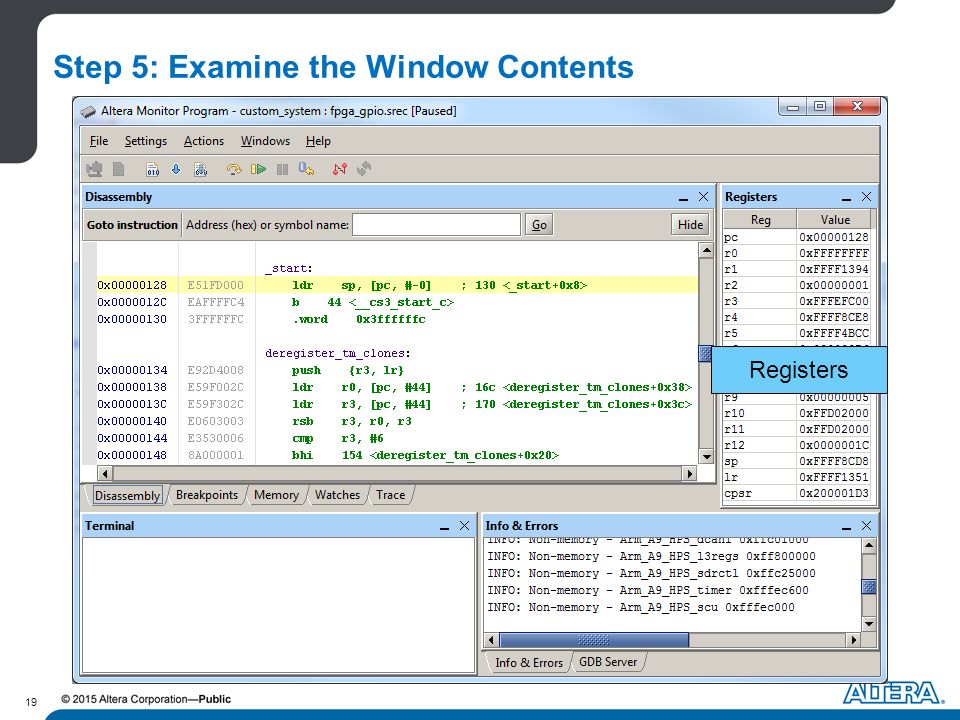Click the sp register value 0xFFFF8CD8
Image resolution: width=960 pixels, height=720 pixels.
(x=834, y=461)
